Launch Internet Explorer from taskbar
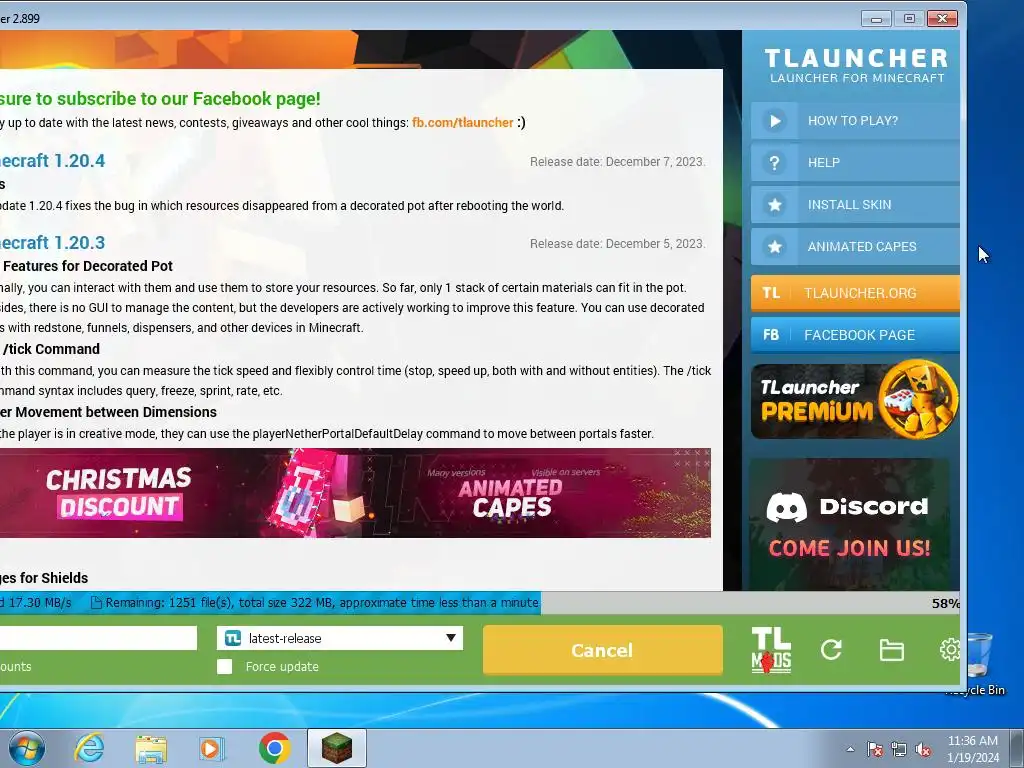 [x=89, y=748]
